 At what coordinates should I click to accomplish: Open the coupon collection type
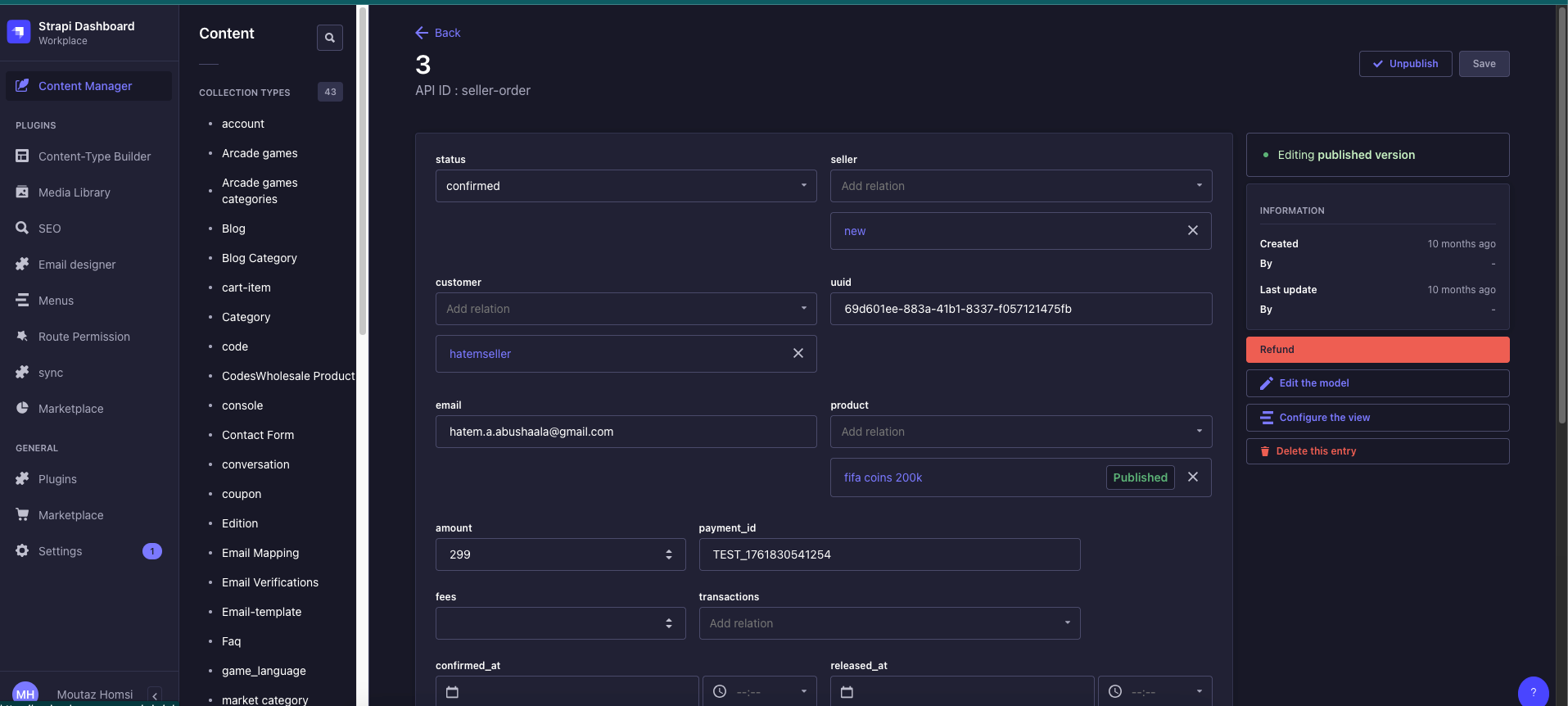[242, 494]
